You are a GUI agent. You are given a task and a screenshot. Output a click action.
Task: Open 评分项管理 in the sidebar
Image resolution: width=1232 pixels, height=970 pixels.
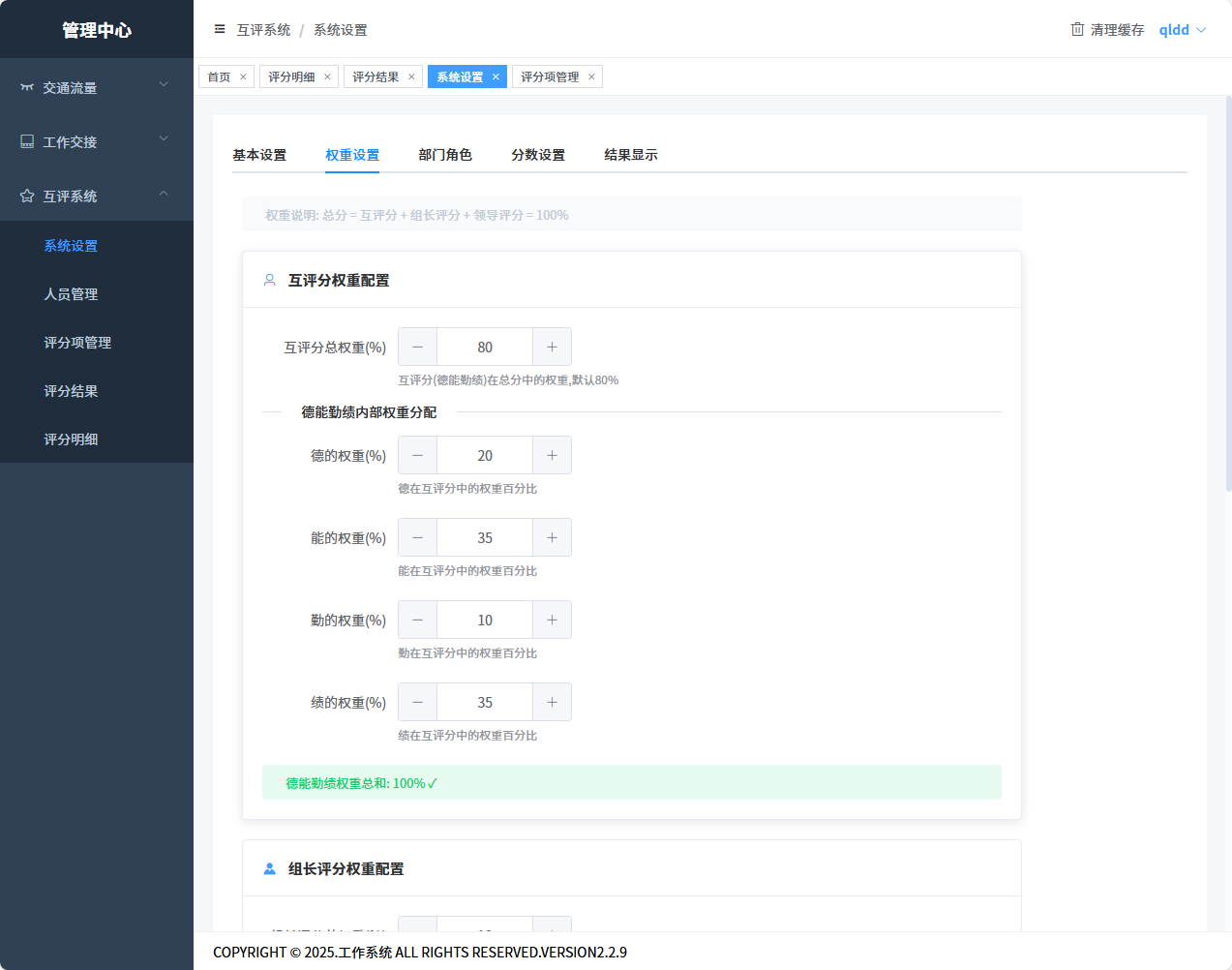77,343
